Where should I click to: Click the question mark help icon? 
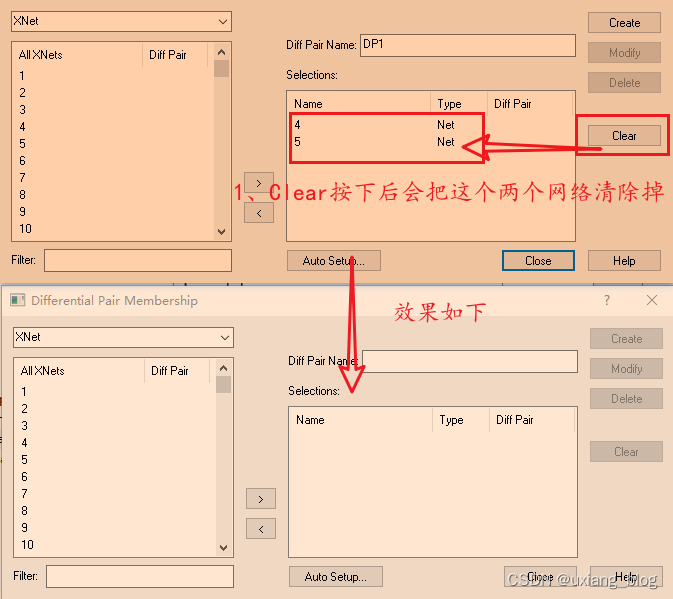pos(606,300)
